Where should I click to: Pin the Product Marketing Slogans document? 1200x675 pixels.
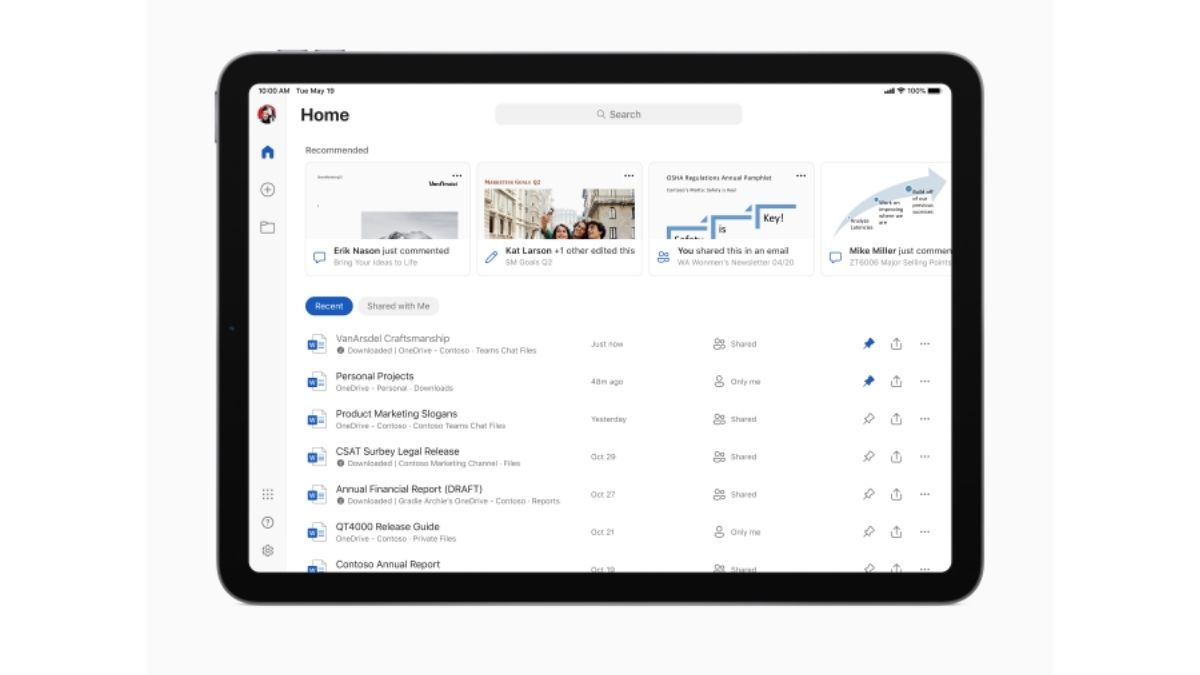coord(868,419)
